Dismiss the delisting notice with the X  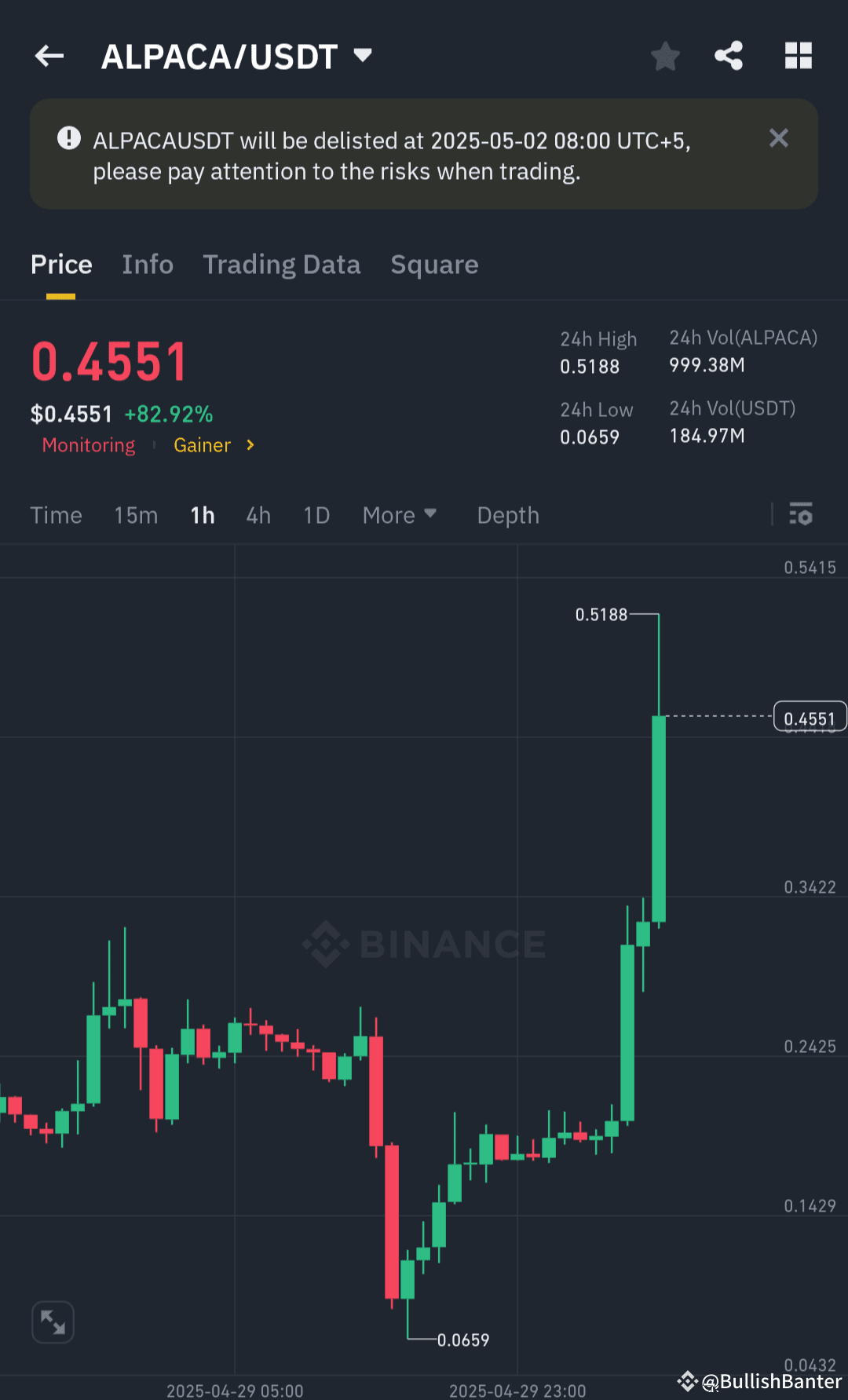778,138
